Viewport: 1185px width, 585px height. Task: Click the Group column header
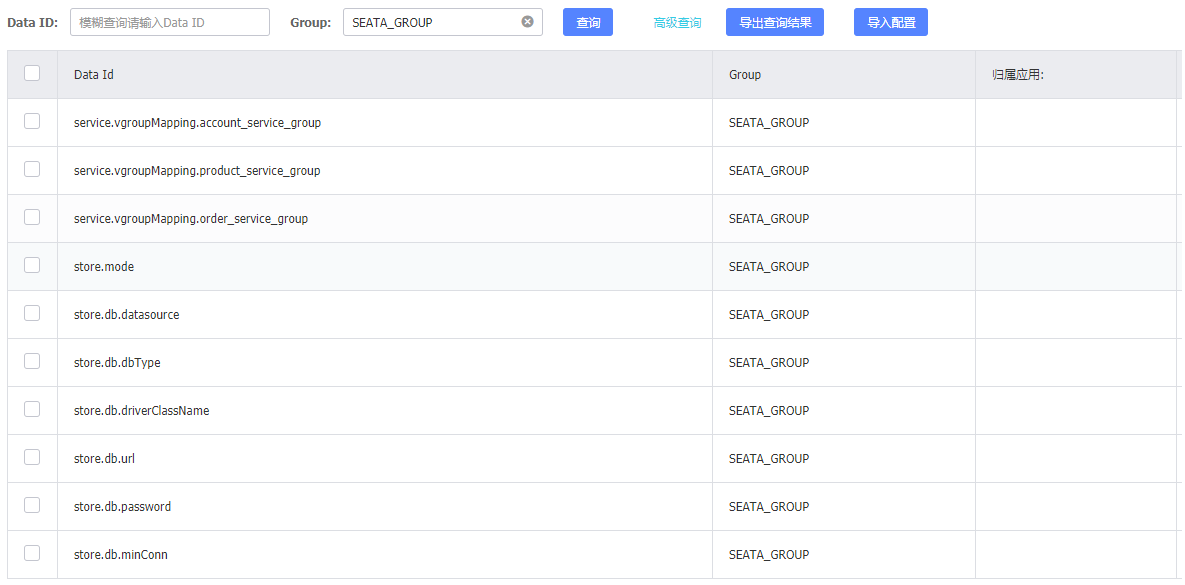(843, 75)
